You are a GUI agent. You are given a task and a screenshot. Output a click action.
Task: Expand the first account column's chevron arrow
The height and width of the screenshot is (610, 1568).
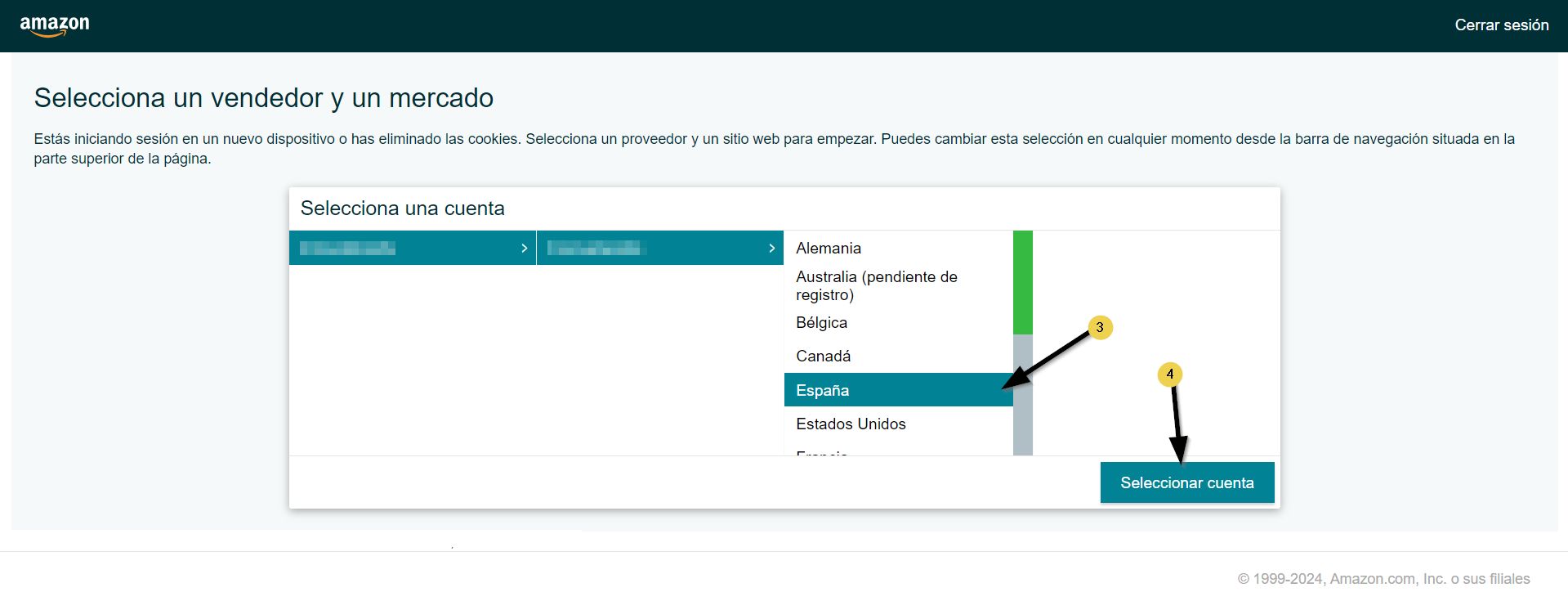524,248
